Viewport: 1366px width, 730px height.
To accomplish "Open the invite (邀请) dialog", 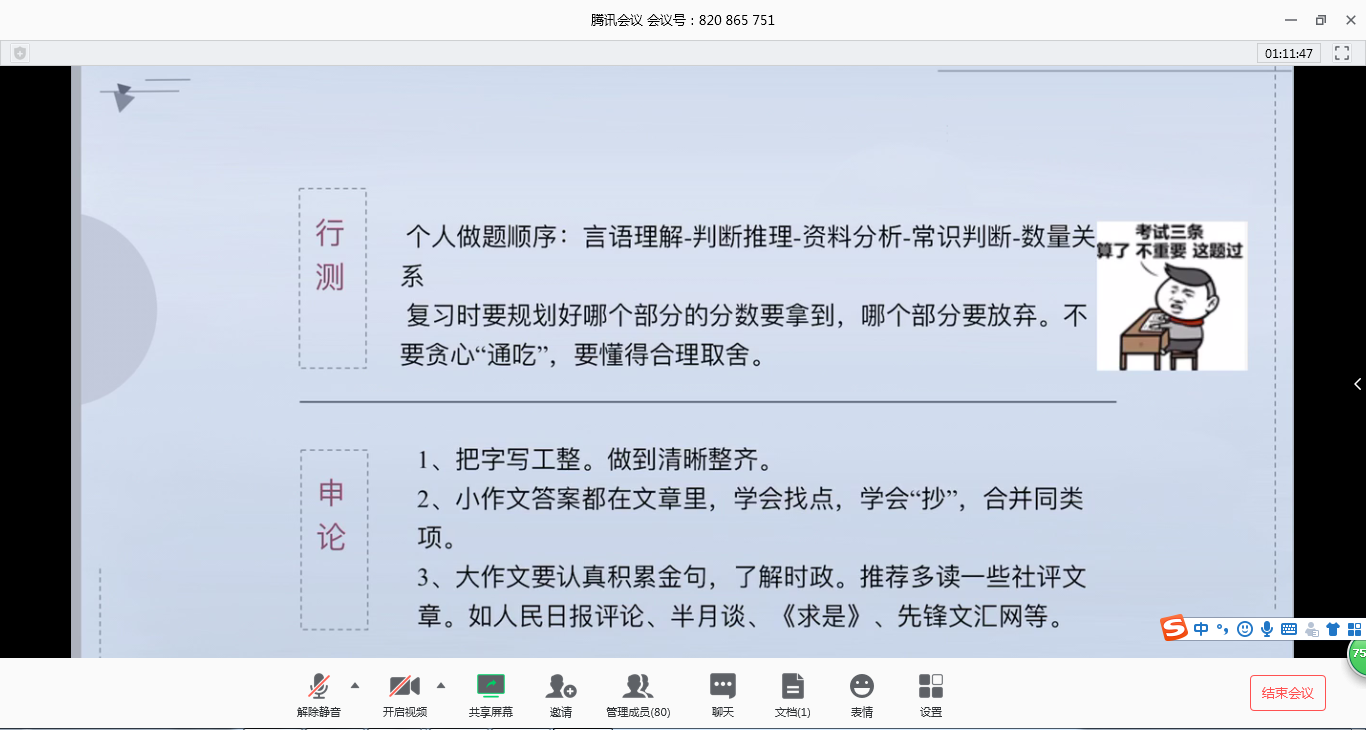I will tap(561, 687).
